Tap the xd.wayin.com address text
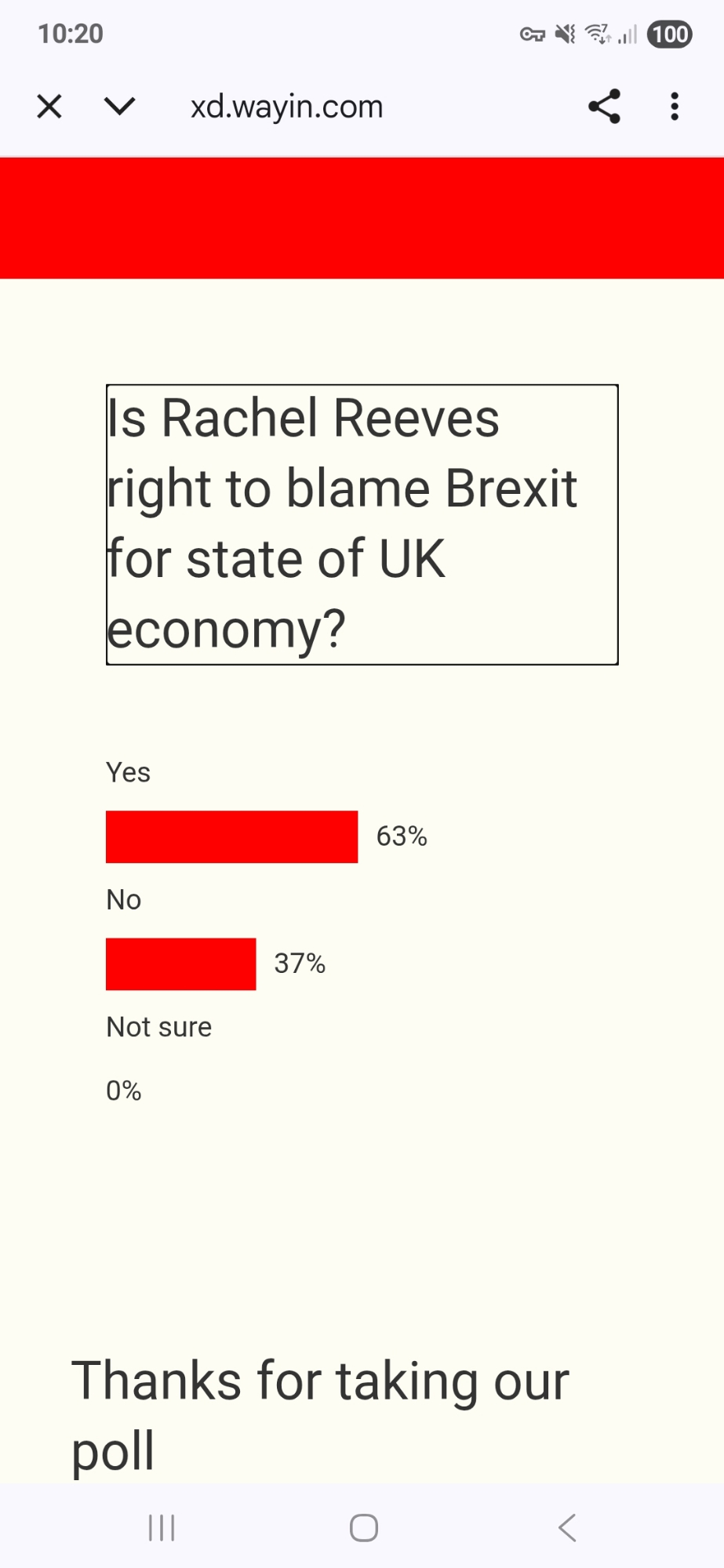The height and width of the screenshot is (1568, 724). click(286, 107)
